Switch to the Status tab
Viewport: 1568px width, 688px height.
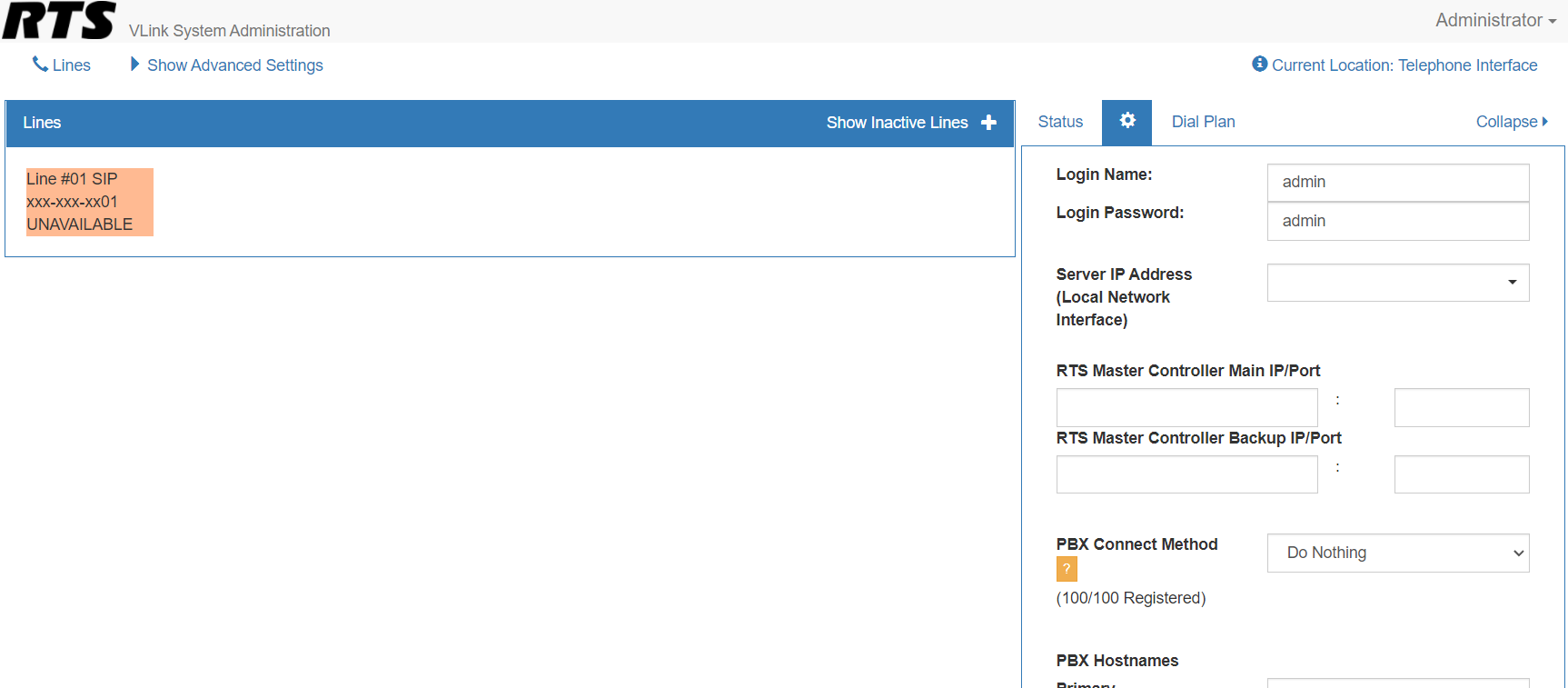pos(1060,122)
